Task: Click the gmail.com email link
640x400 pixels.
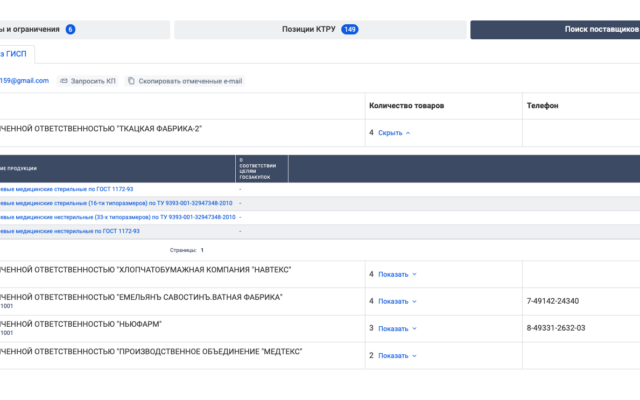Action: tap(24, 81)
